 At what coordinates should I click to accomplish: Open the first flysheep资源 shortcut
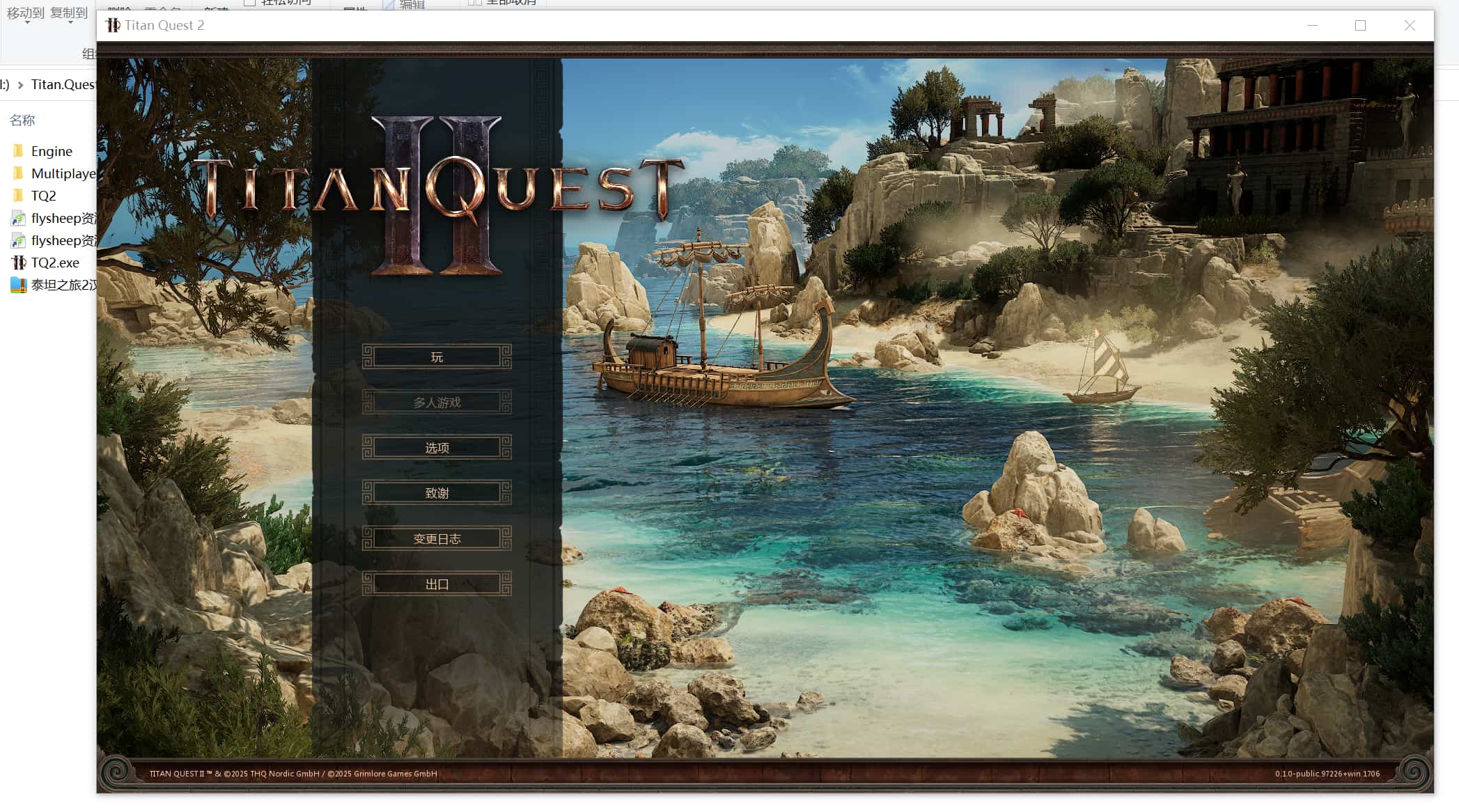pos(63,218)
